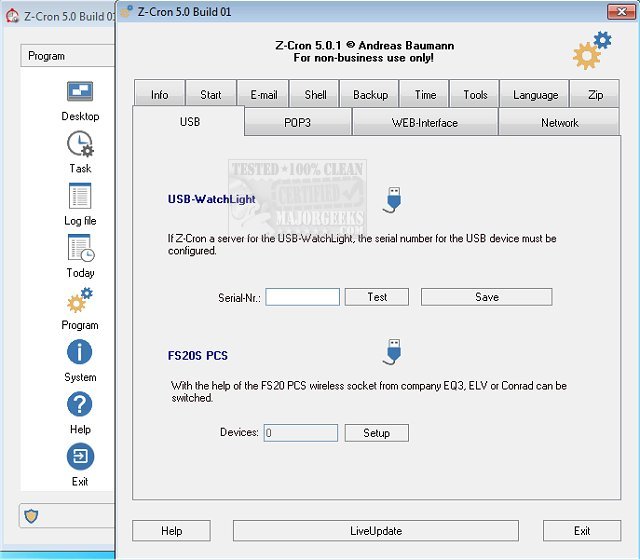Viewport: 640px width, 560px height.
Task: Select the Task clock icon
Action: coord(80,144)
